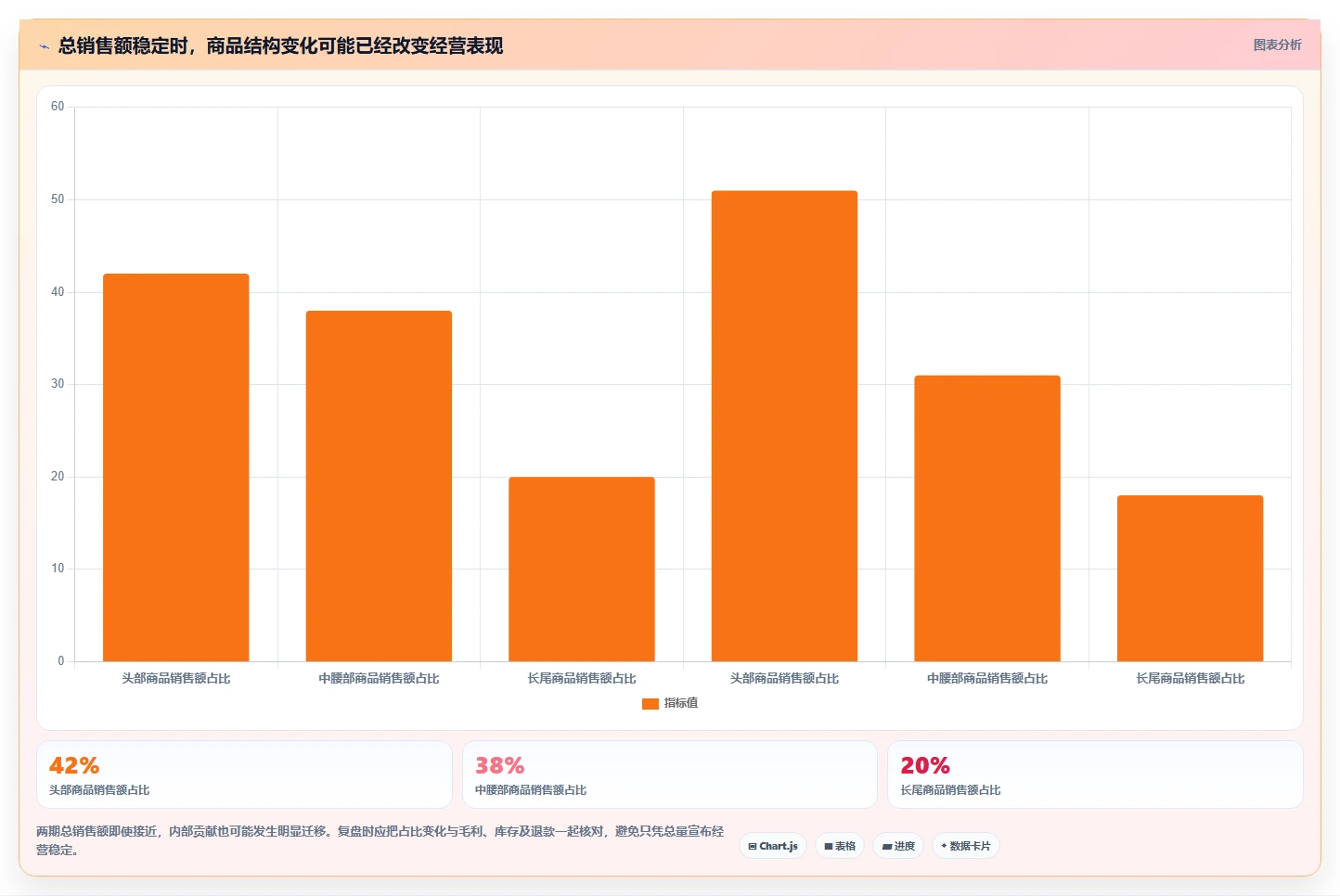Click the small icon before the header title
This screenshot has height=896, width=1340.
(44, 46)
